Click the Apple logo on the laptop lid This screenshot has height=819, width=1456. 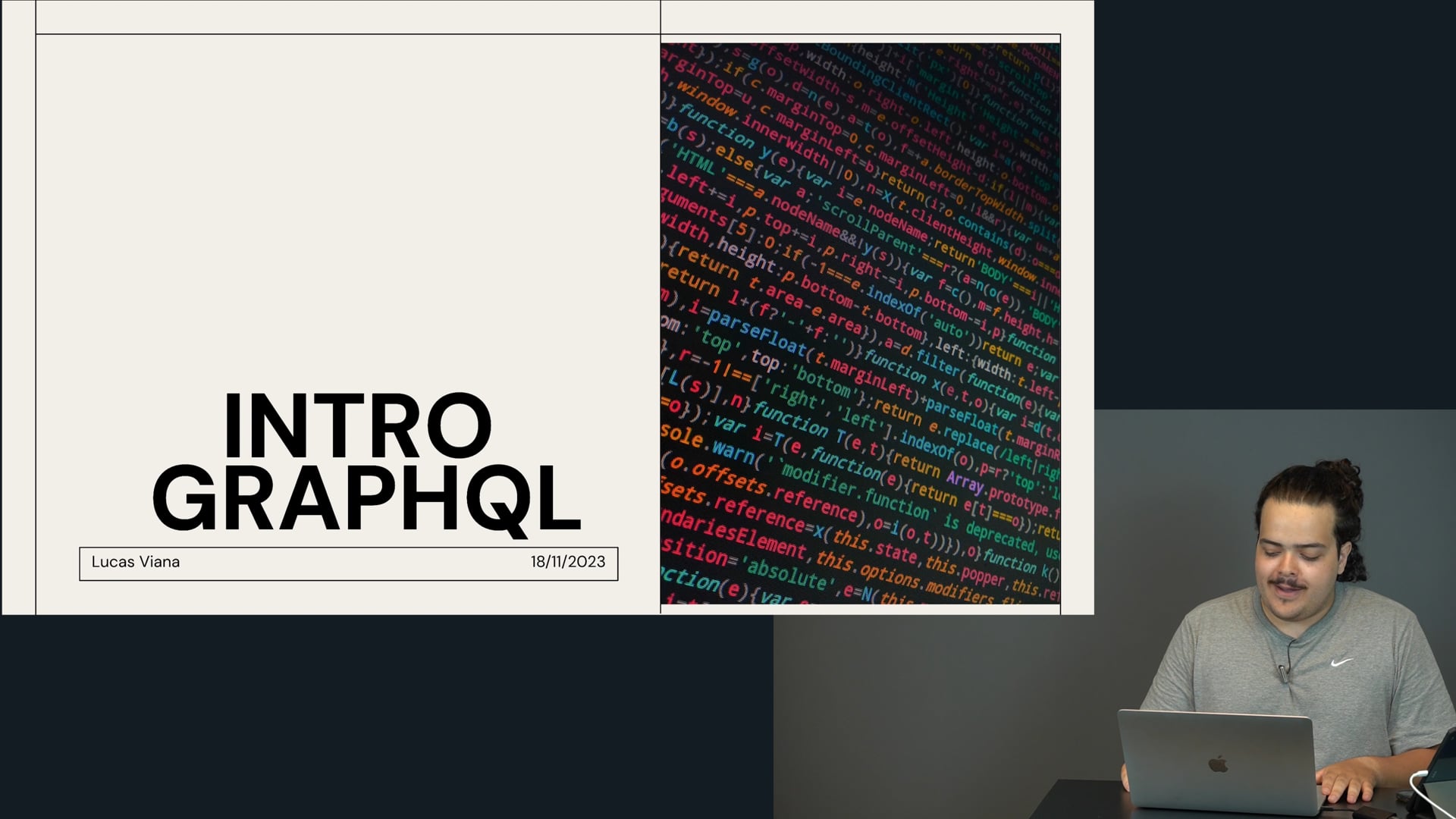click(1219, 764)
